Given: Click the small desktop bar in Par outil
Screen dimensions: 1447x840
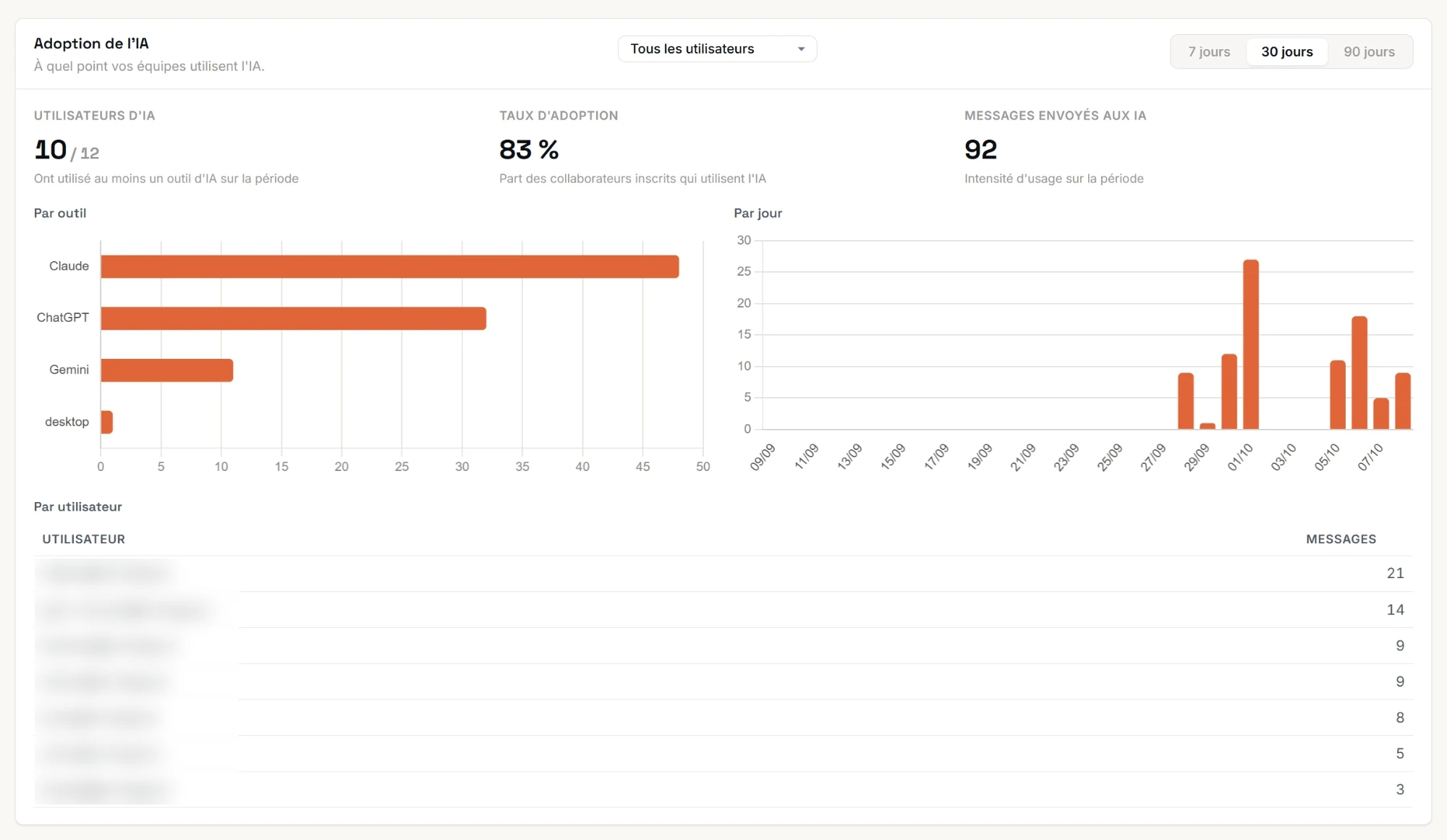Looking at the screenshot, I should (x=107, y=422).
